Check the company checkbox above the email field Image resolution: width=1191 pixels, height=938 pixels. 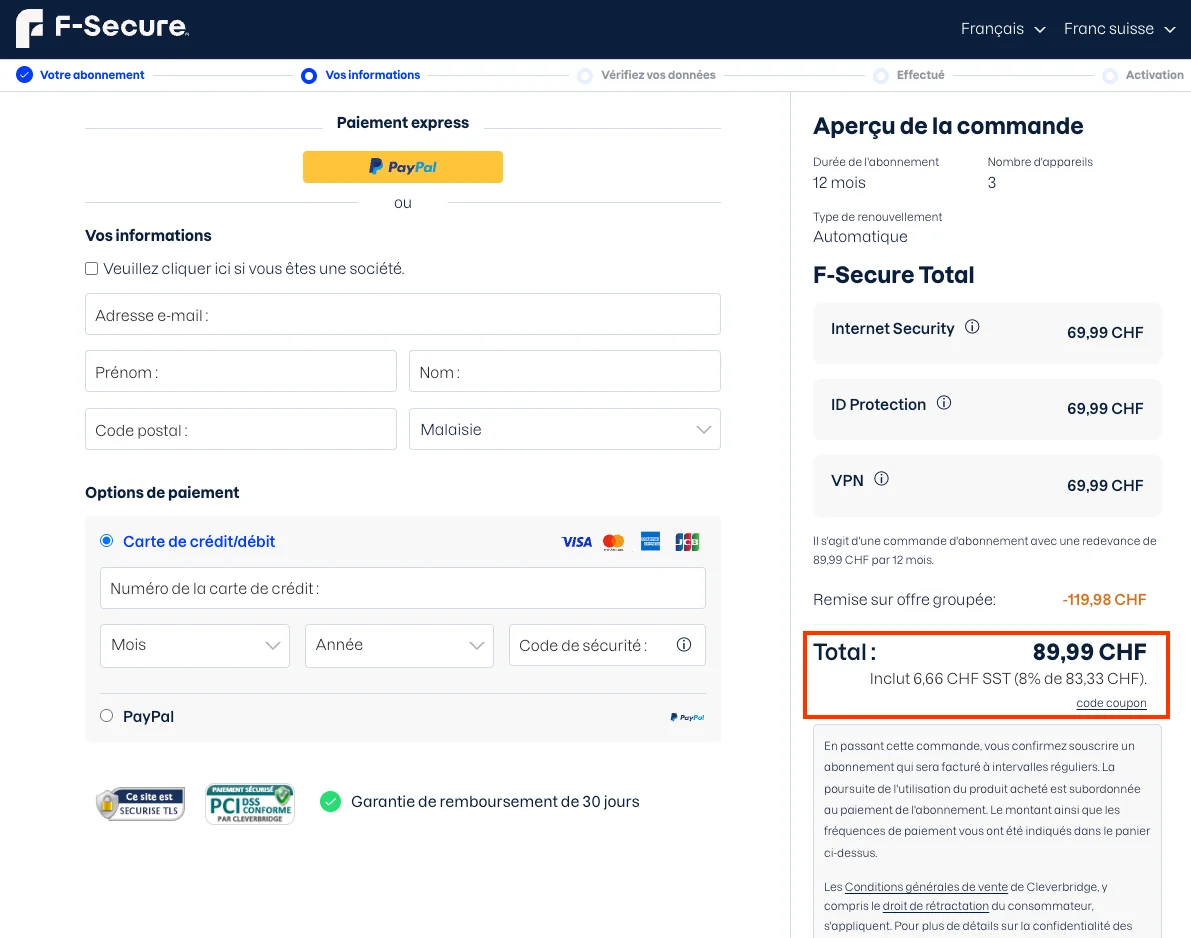91,268
